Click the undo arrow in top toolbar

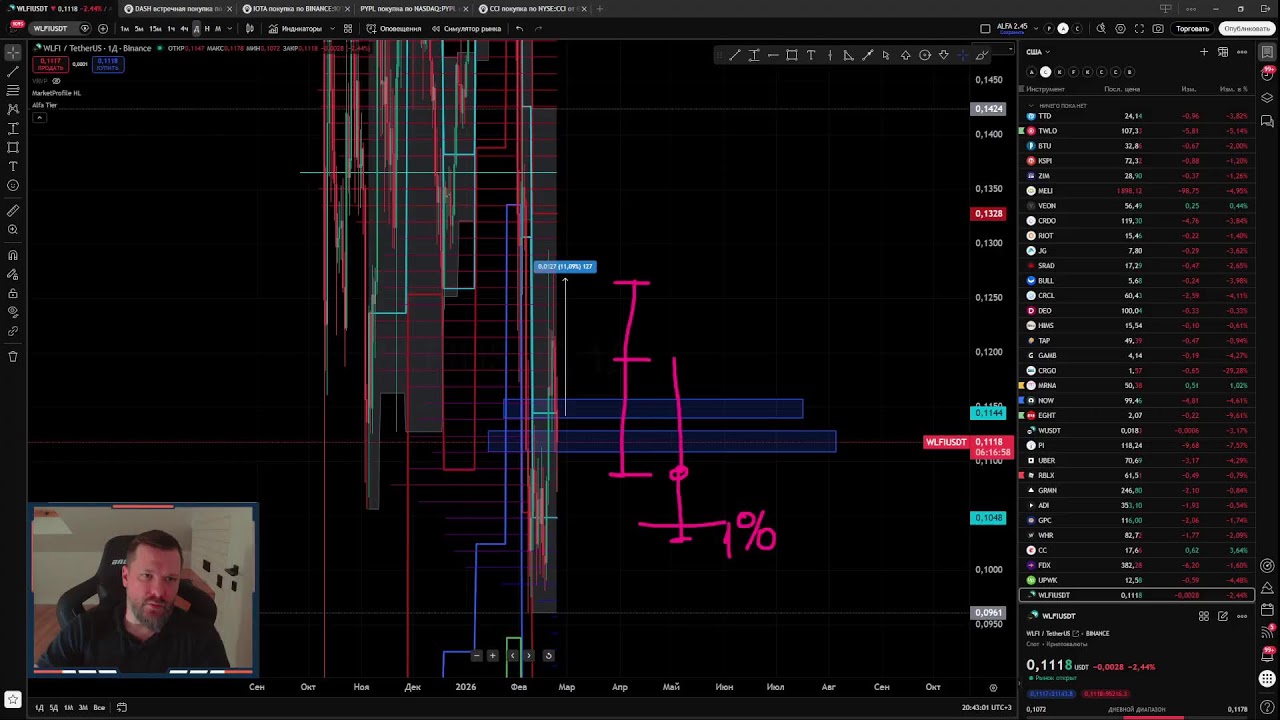[x=519, y=28]
